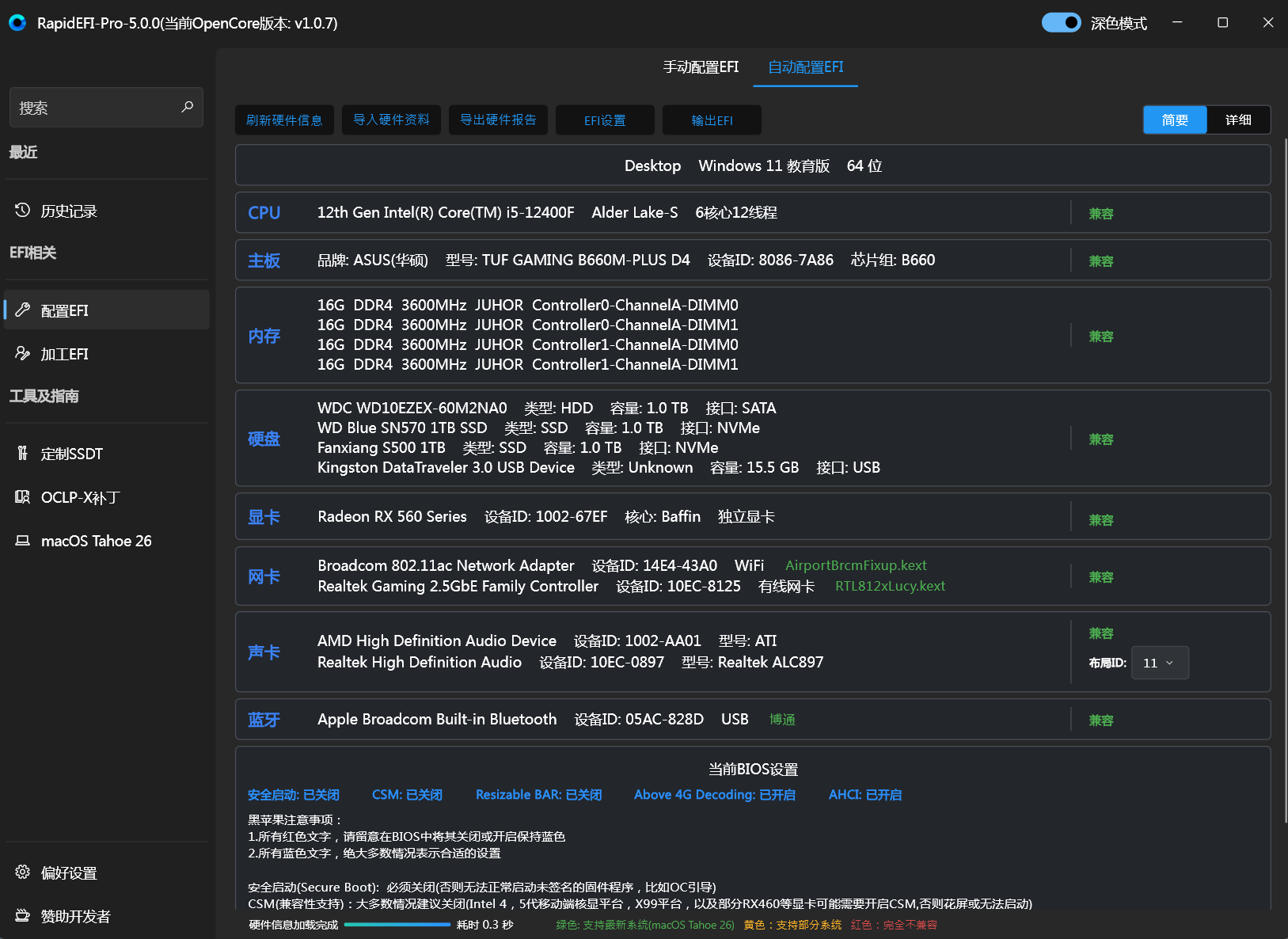Open the history clock icon
Viewport: 1288px width, 939px height.
22,210
